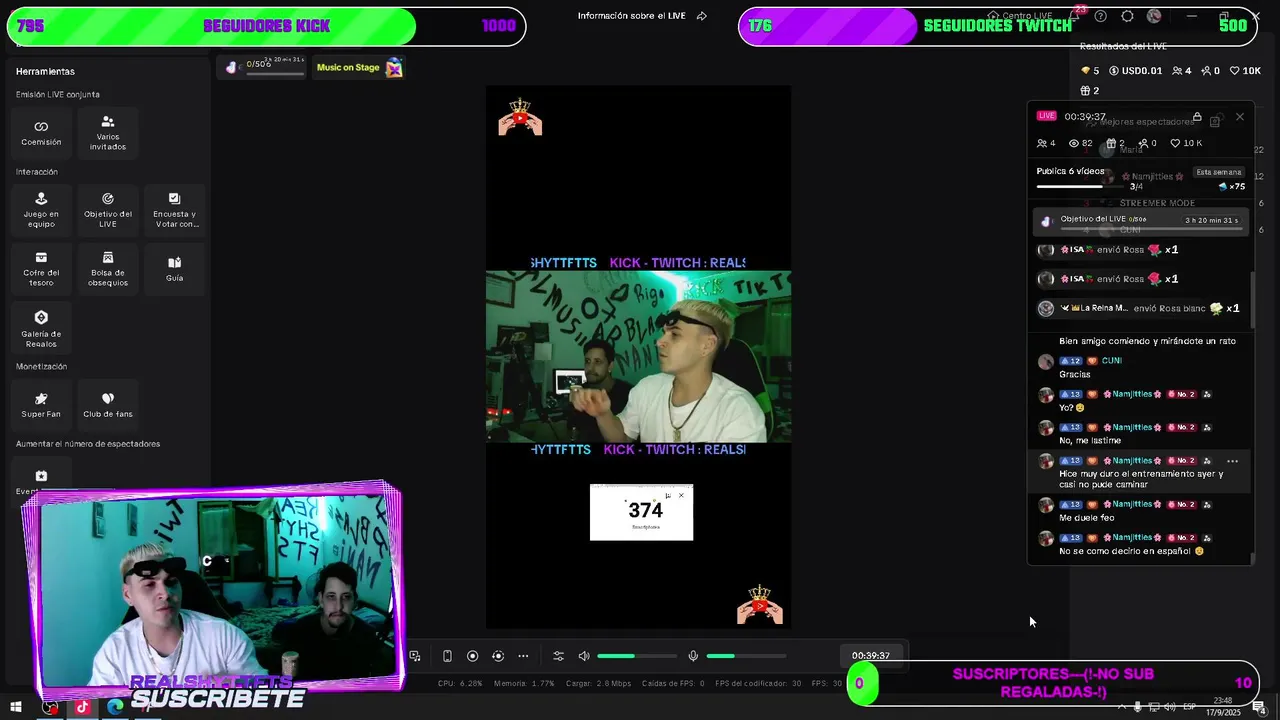Click the floating panel settings icon beside the lock
Screen dimensions: 1280x720
pos(1215,121)
